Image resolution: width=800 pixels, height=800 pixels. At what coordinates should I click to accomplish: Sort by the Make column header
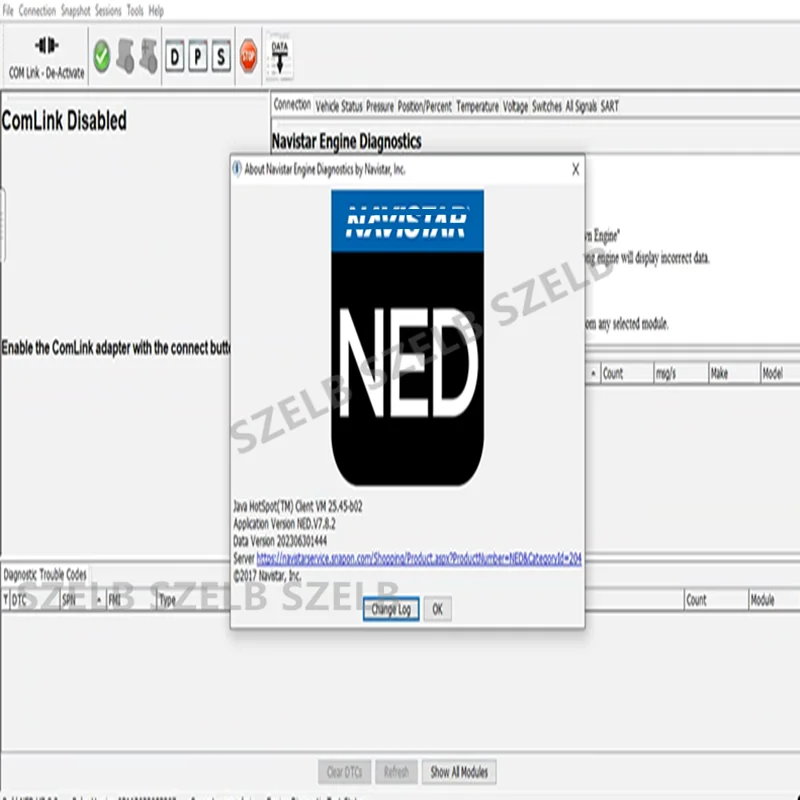735,373
